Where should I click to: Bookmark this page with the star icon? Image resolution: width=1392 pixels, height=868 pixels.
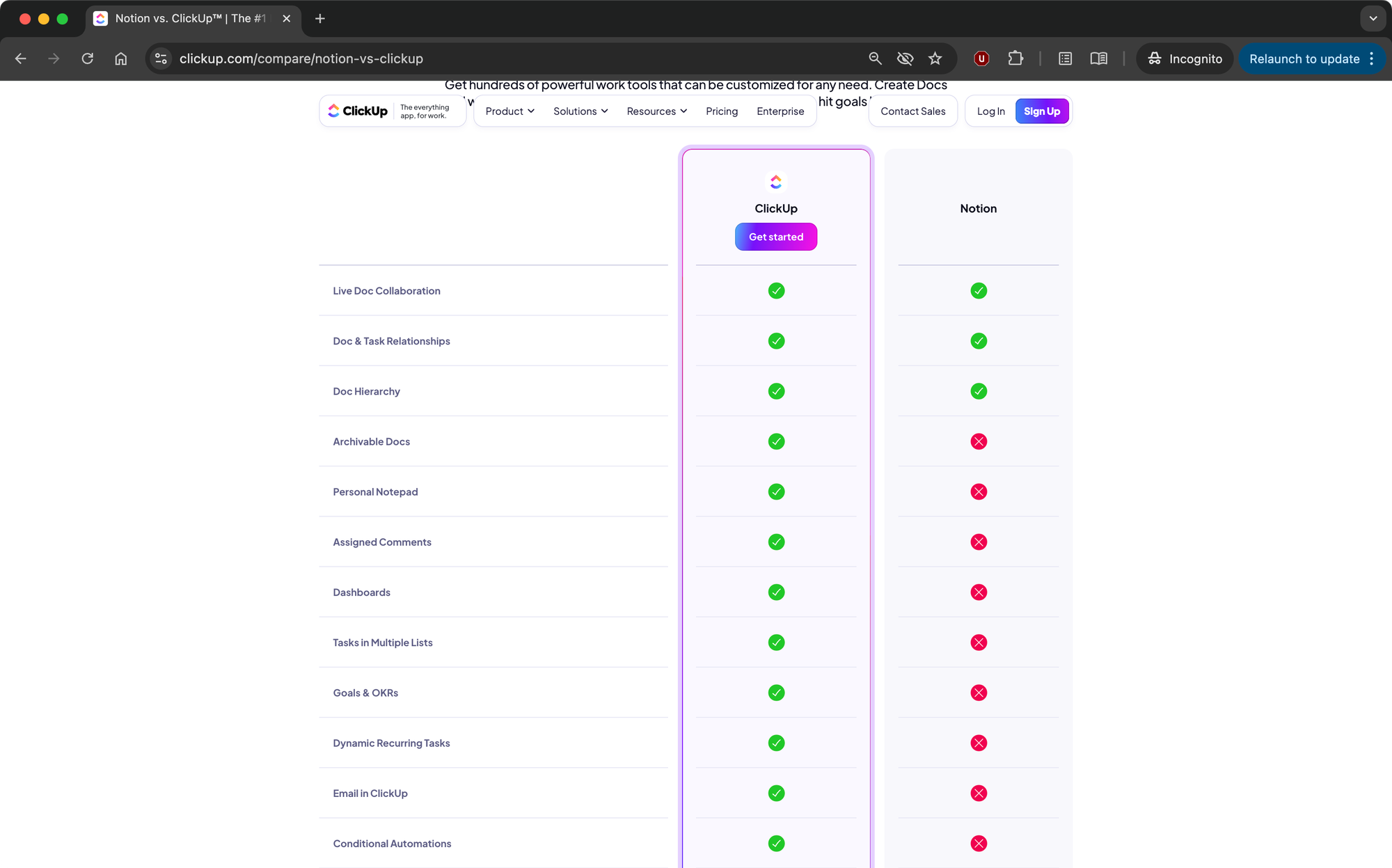(x=935, y=58)
